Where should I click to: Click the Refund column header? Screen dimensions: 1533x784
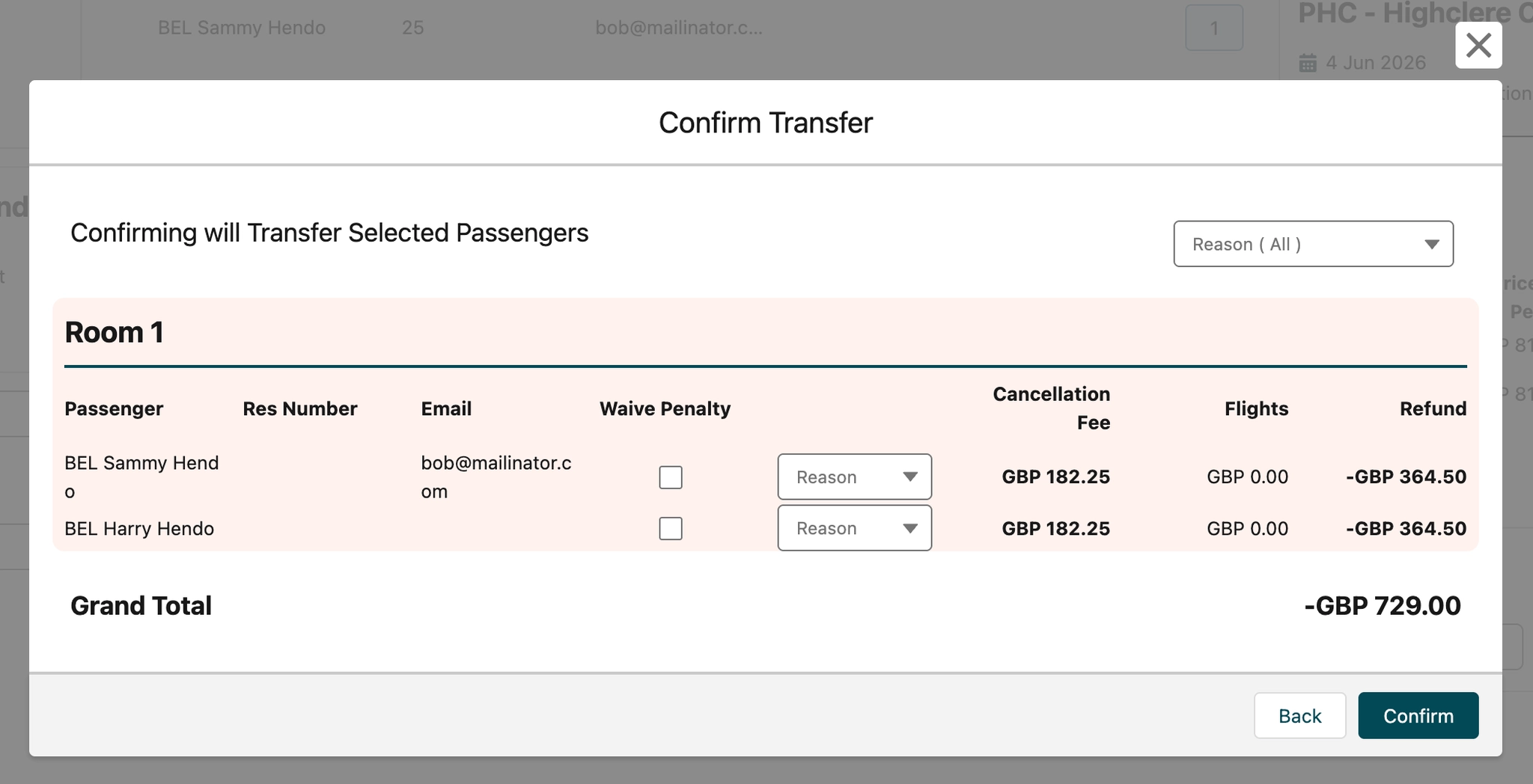[x=1433, y=408]
